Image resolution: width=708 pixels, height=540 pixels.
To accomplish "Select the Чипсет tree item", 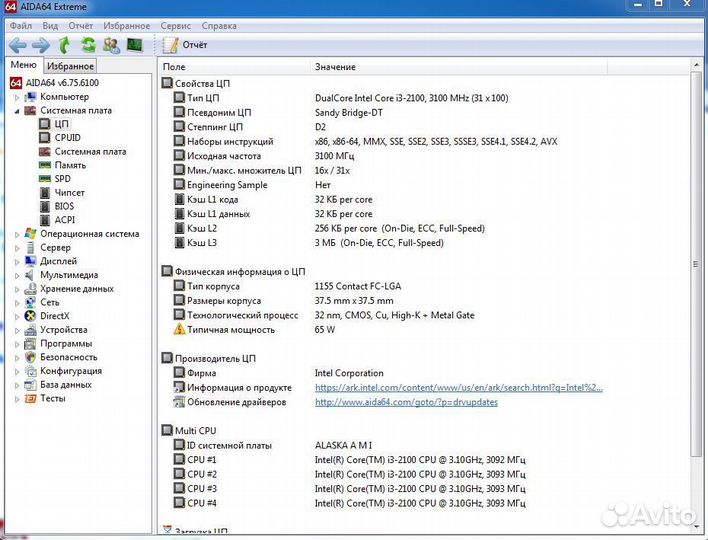I will pyautogui.click(x=62, y=193).
